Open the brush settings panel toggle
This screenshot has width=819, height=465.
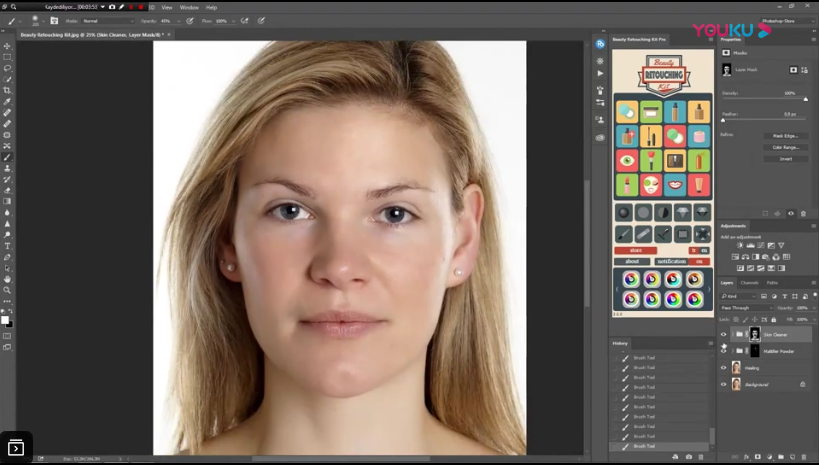[x=54, y=21]
